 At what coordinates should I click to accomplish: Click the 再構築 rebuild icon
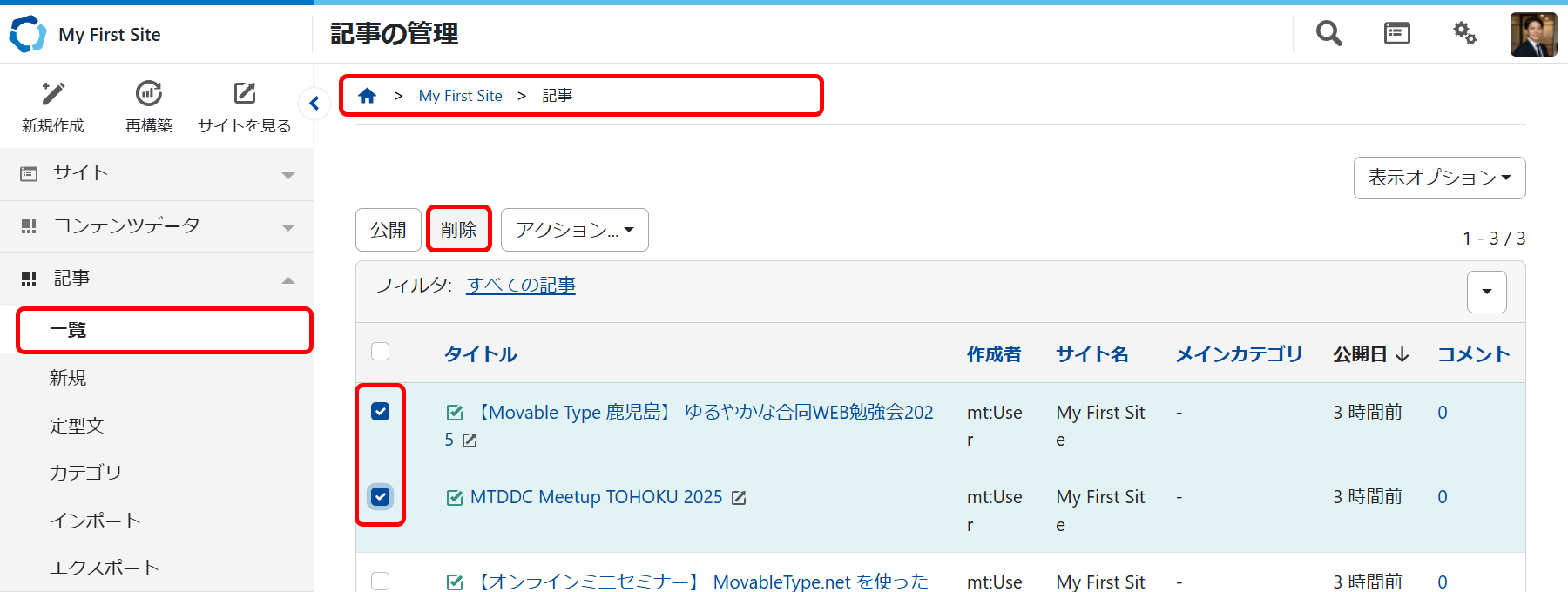149,94
